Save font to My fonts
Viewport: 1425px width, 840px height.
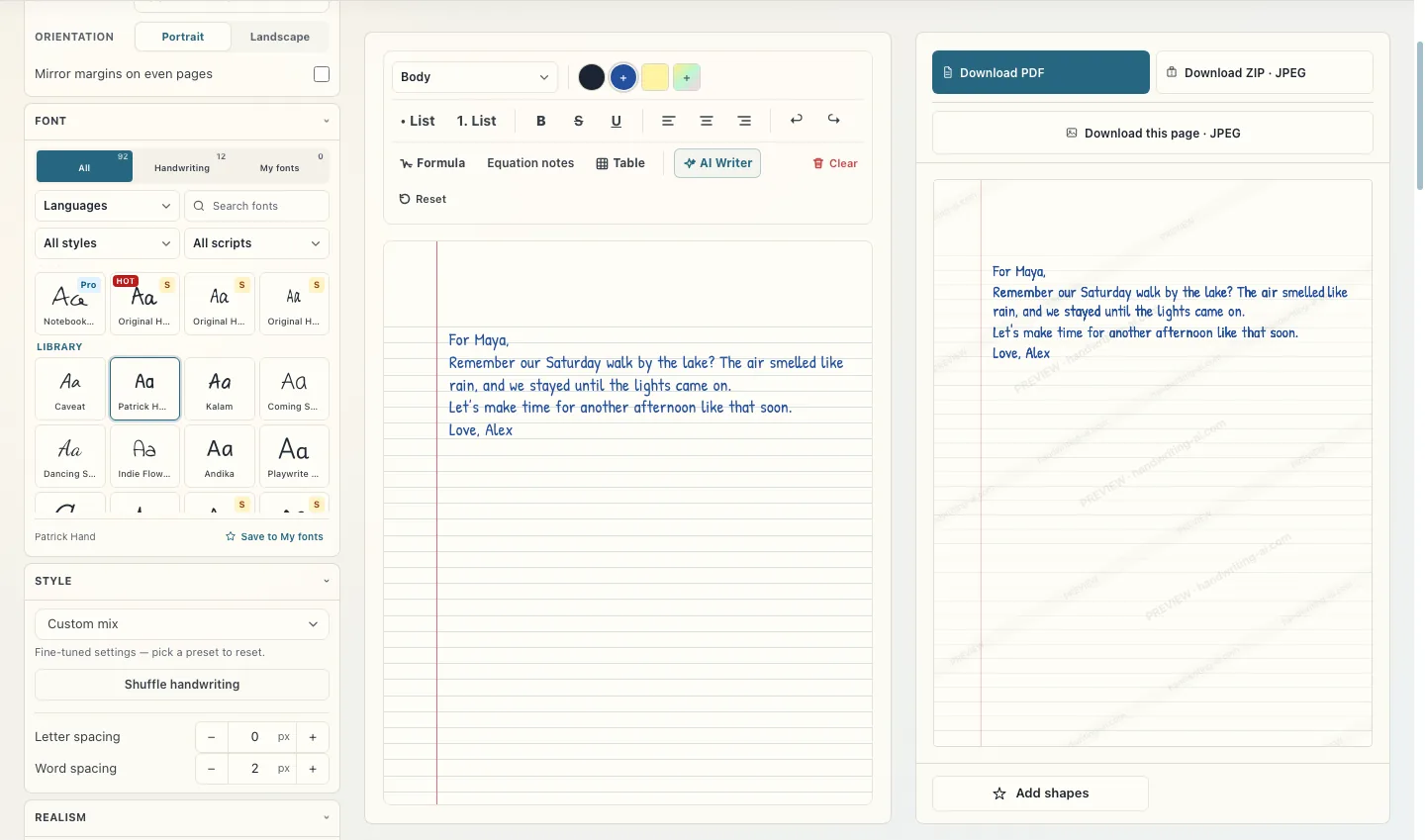274,537
